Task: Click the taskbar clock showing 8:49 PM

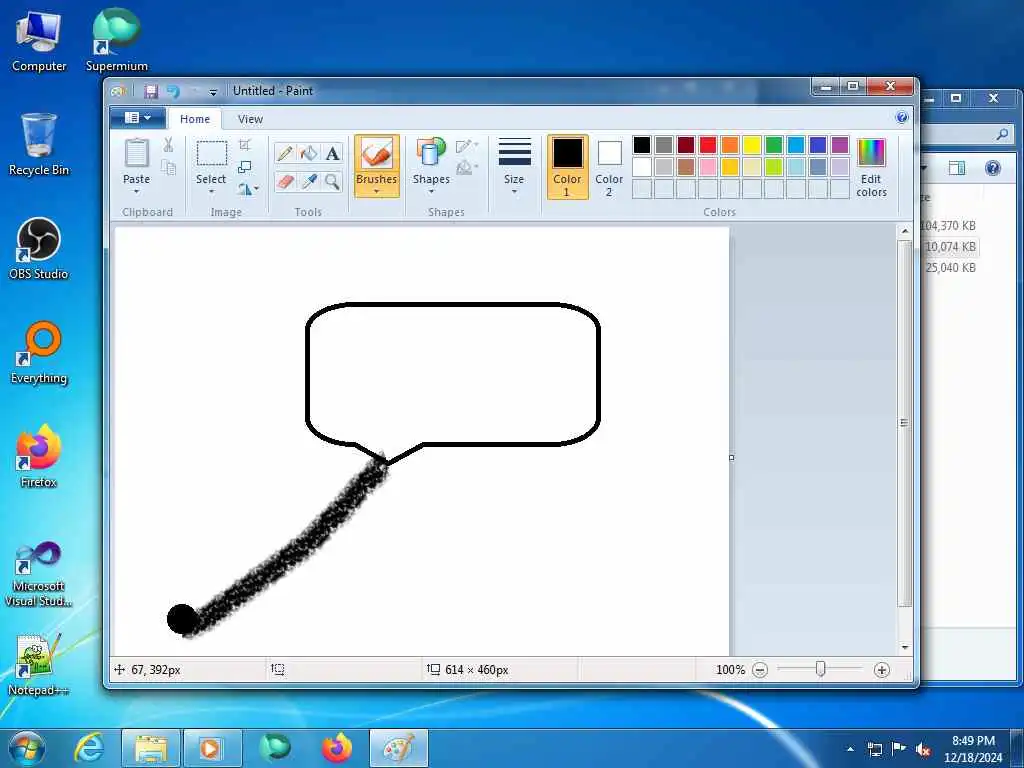Action: pyautogui.click(x=973, y=749)
